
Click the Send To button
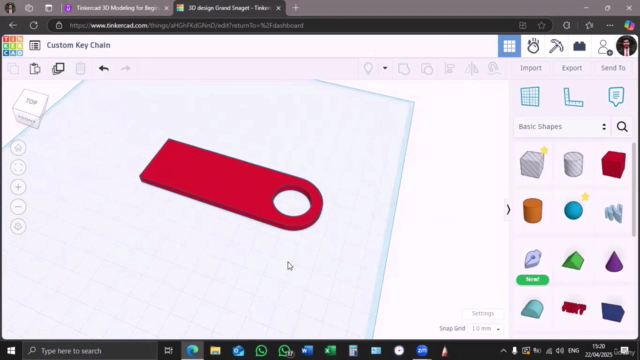pos(613,68)
